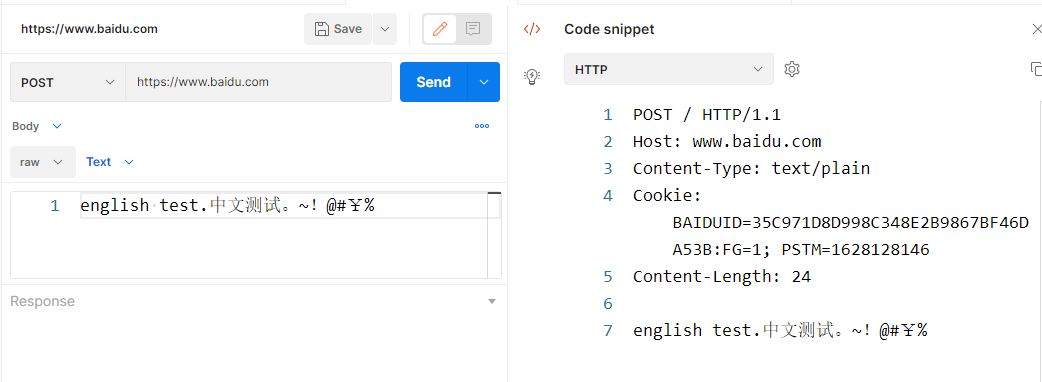
Task: Click the lightbulb info icon
Action: pyautogui.click(x=532, y=76)
